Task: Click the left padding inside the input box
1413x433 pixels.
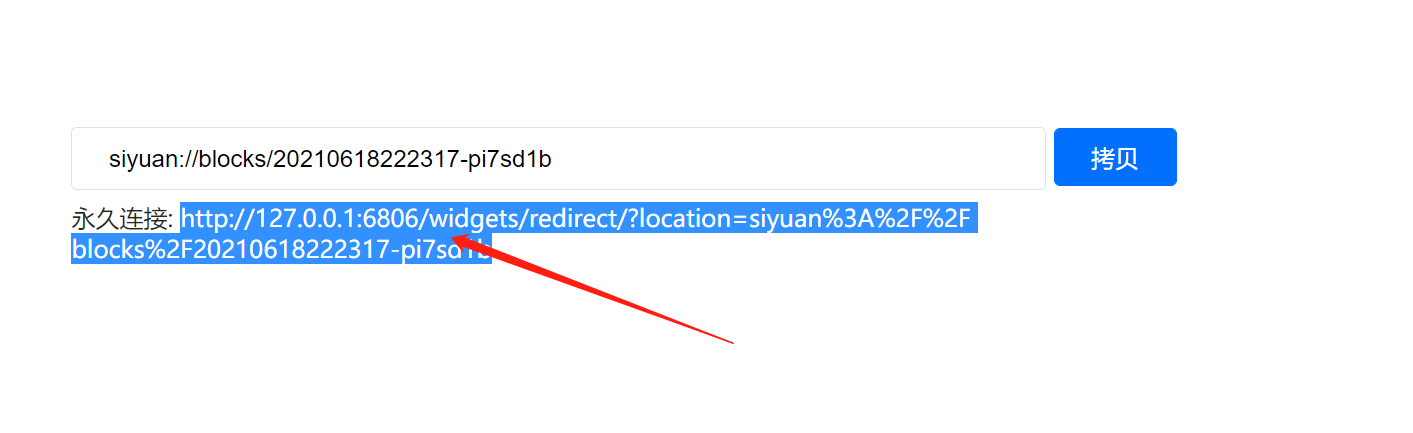Action: point(90,158)
